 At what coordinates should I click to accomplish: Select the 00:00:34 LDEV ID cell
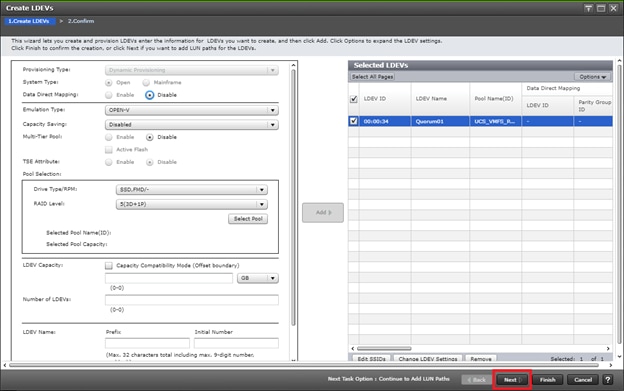(x=385, y=121)
